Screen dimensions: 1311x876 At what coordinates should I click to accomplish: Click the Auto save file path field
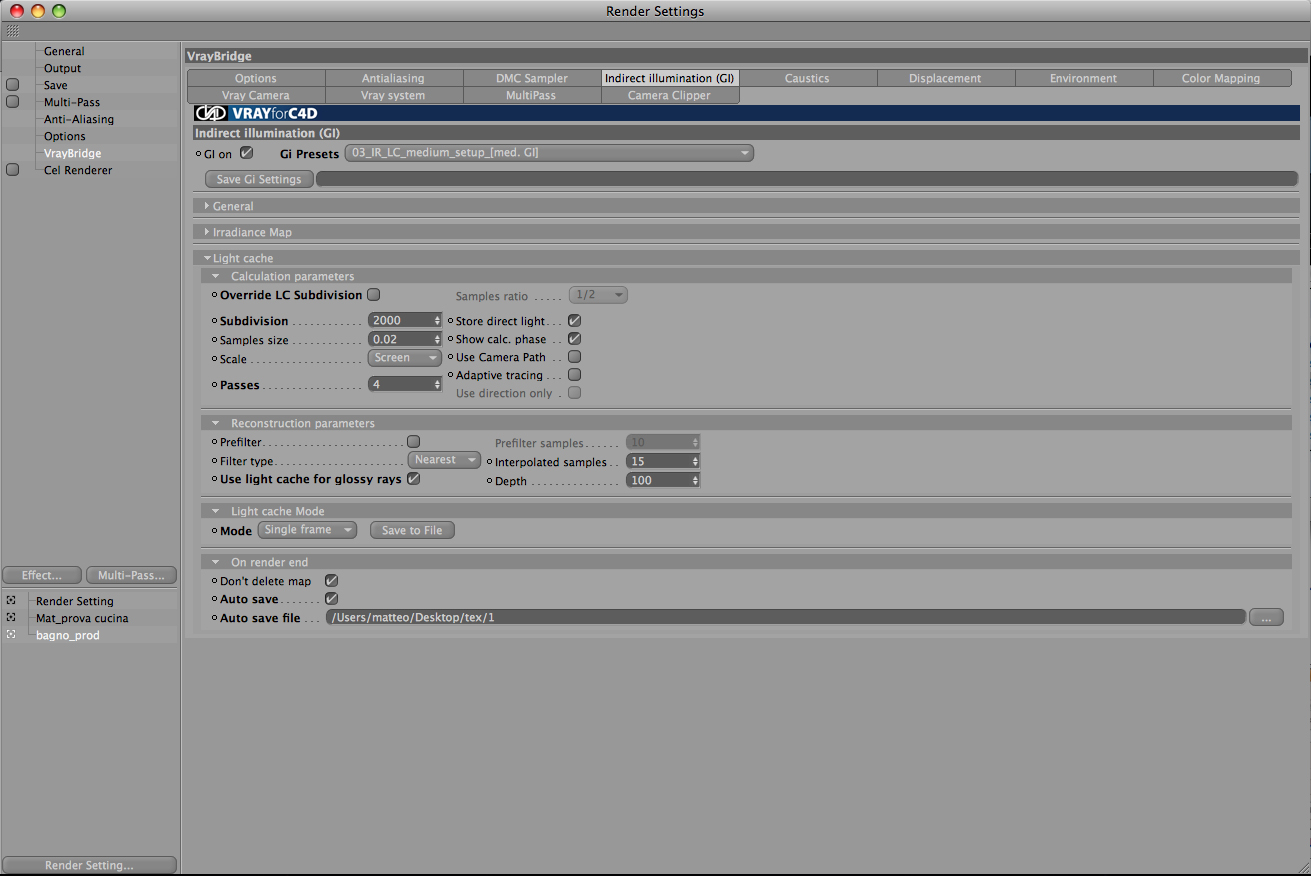[x=785, y=617]
